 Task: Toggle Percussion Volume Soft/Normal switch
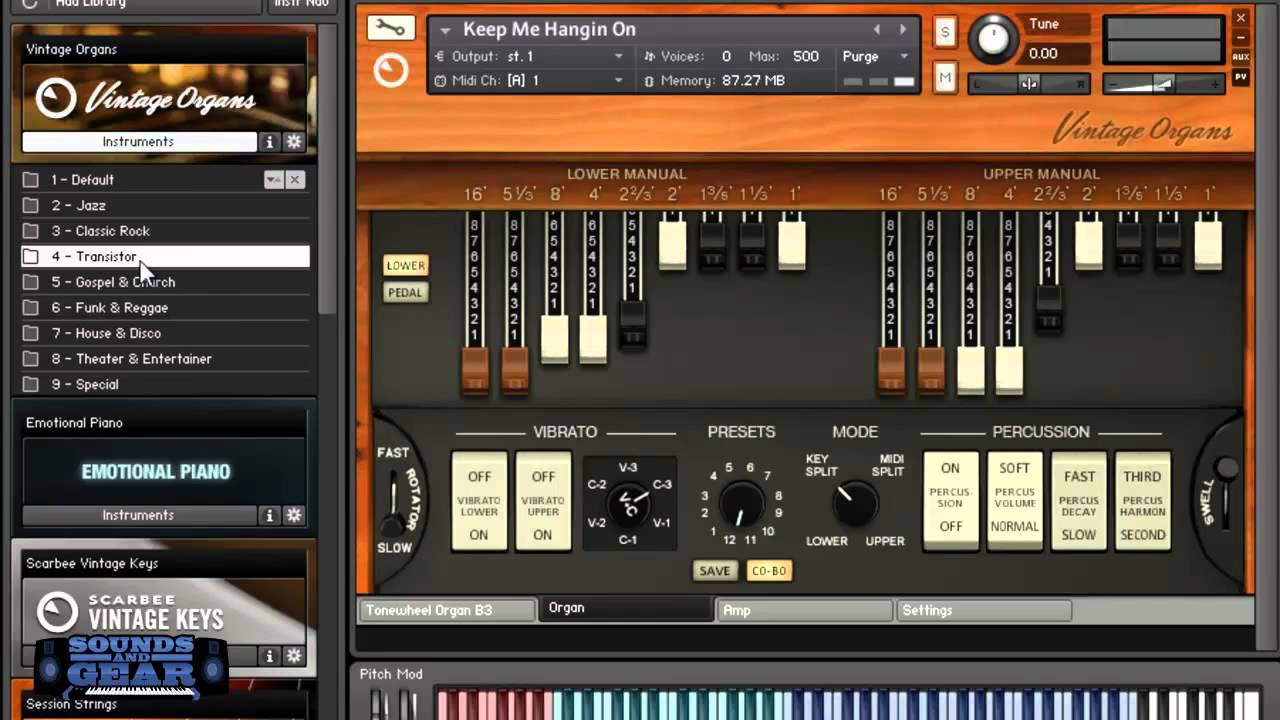click(x=1015, y=500)
